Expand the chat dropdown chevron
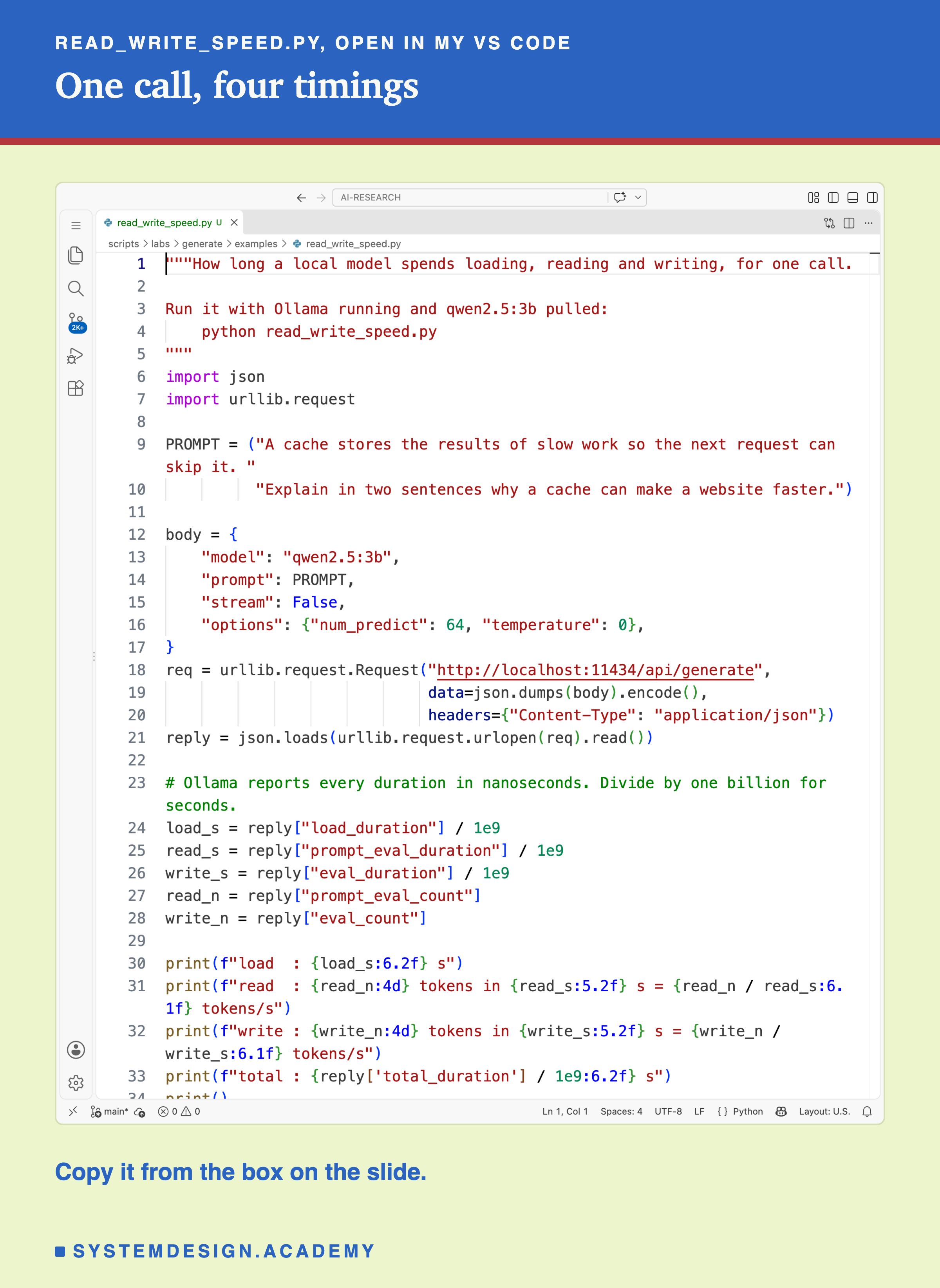 point(638,197)
